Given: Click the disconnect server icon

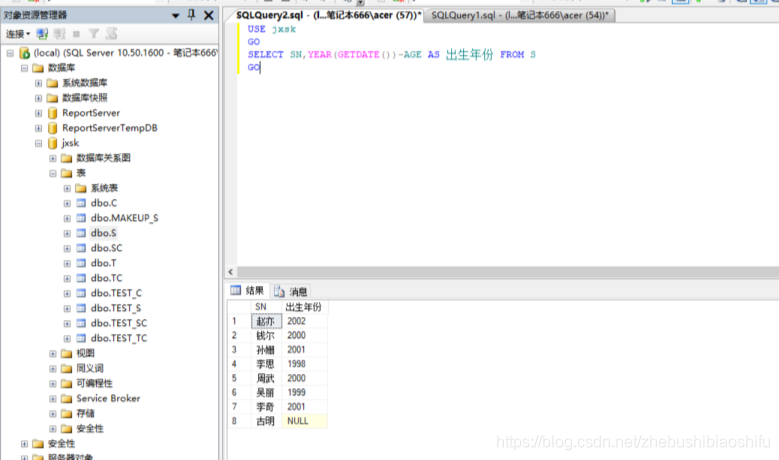Looking at the screenshot, I should (x=60, y=34).
